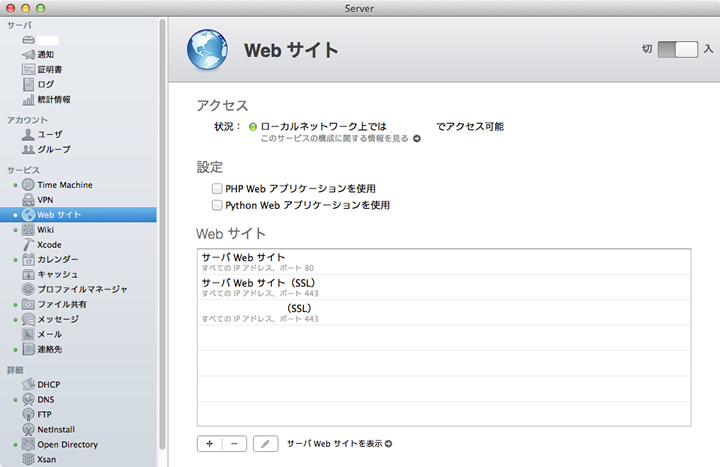Select the ファイル共有 file sharing icon

pos(28,304)
